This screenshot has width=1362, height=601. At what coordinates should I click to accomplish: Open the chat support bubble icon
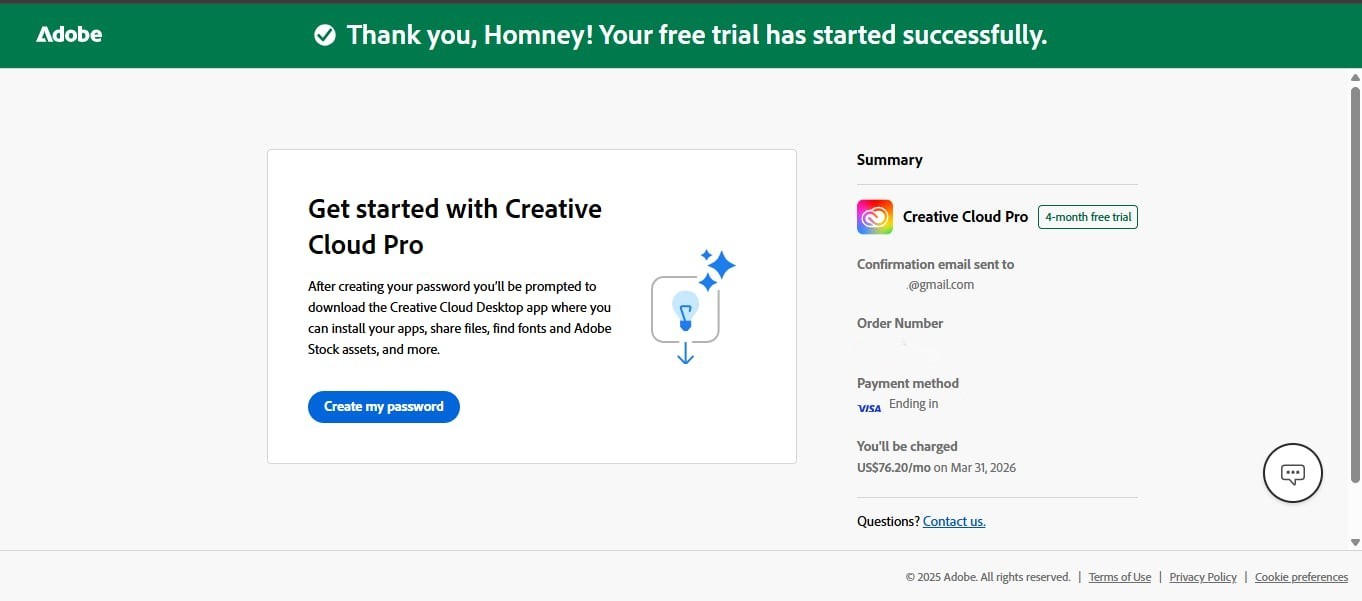1292,472
